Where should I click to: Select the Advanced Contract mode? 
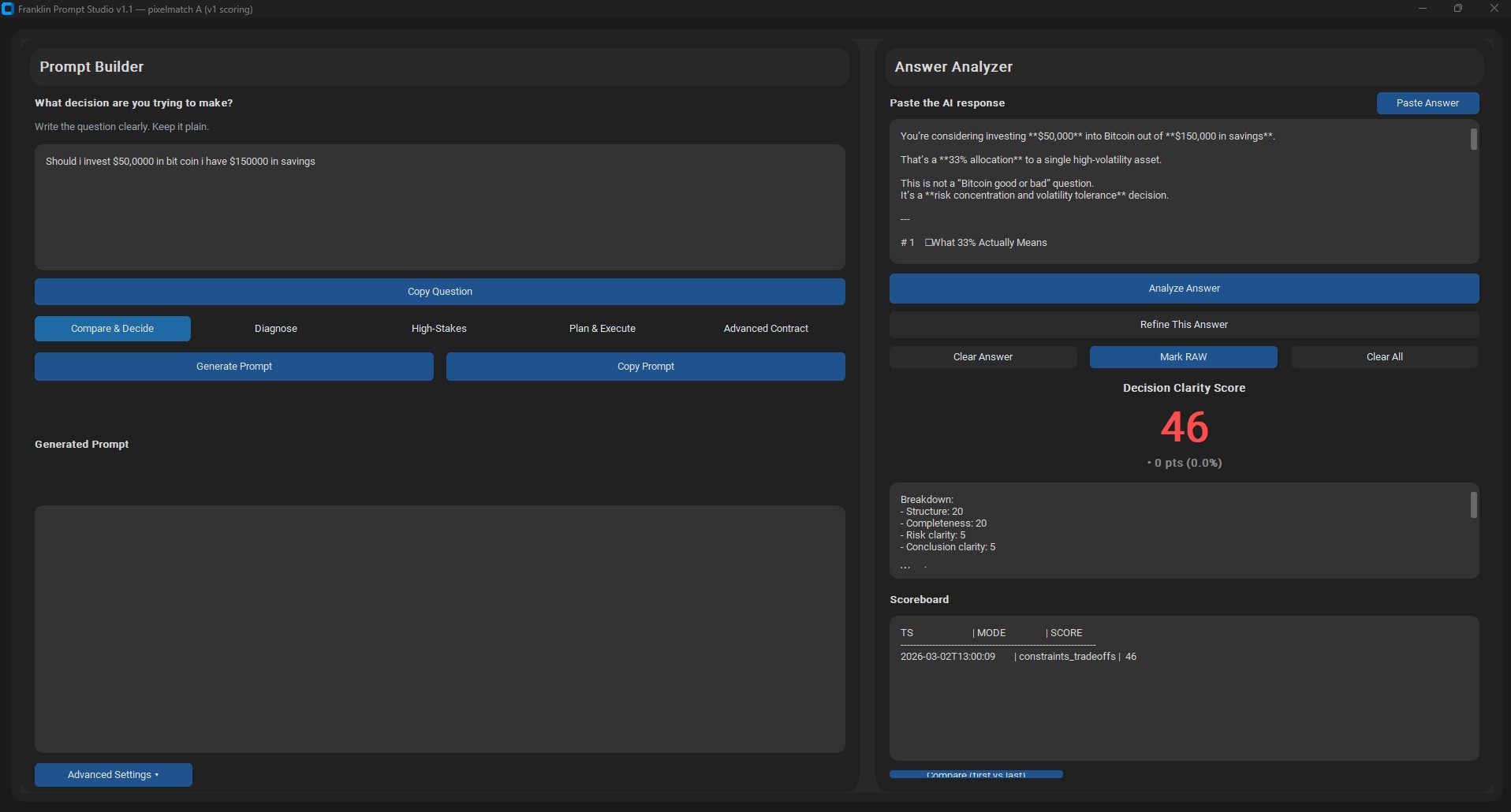click(x=766, y=329)
